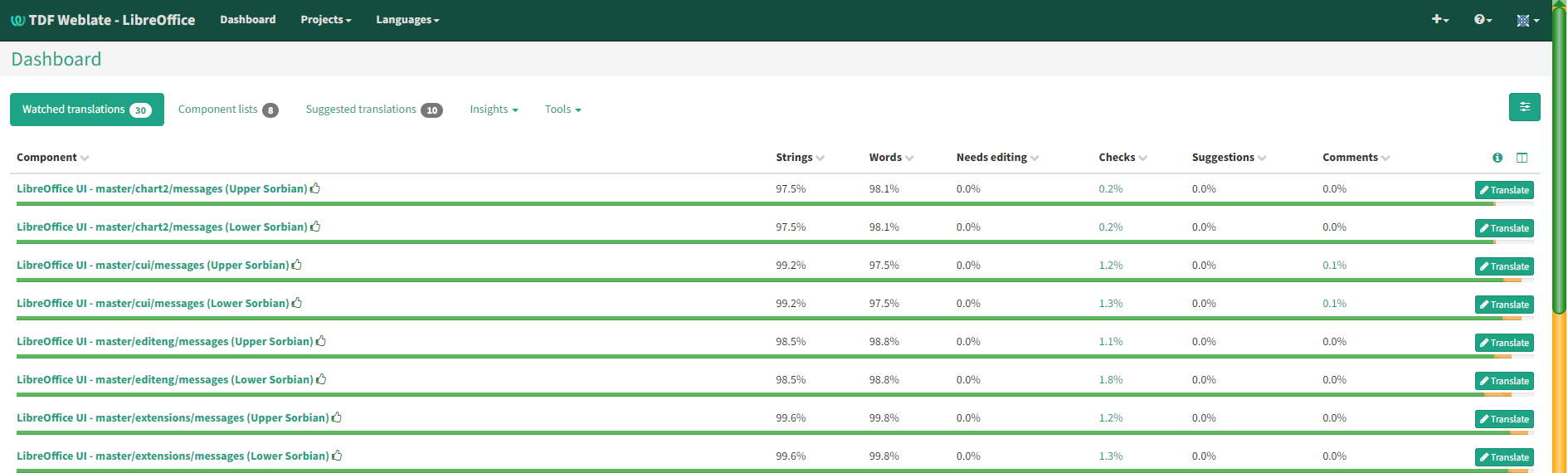Click progress bar under editeng/messages (Lower Sorbian)
The width and height of the screenshot is (1568, 473).
pos(775,395)
